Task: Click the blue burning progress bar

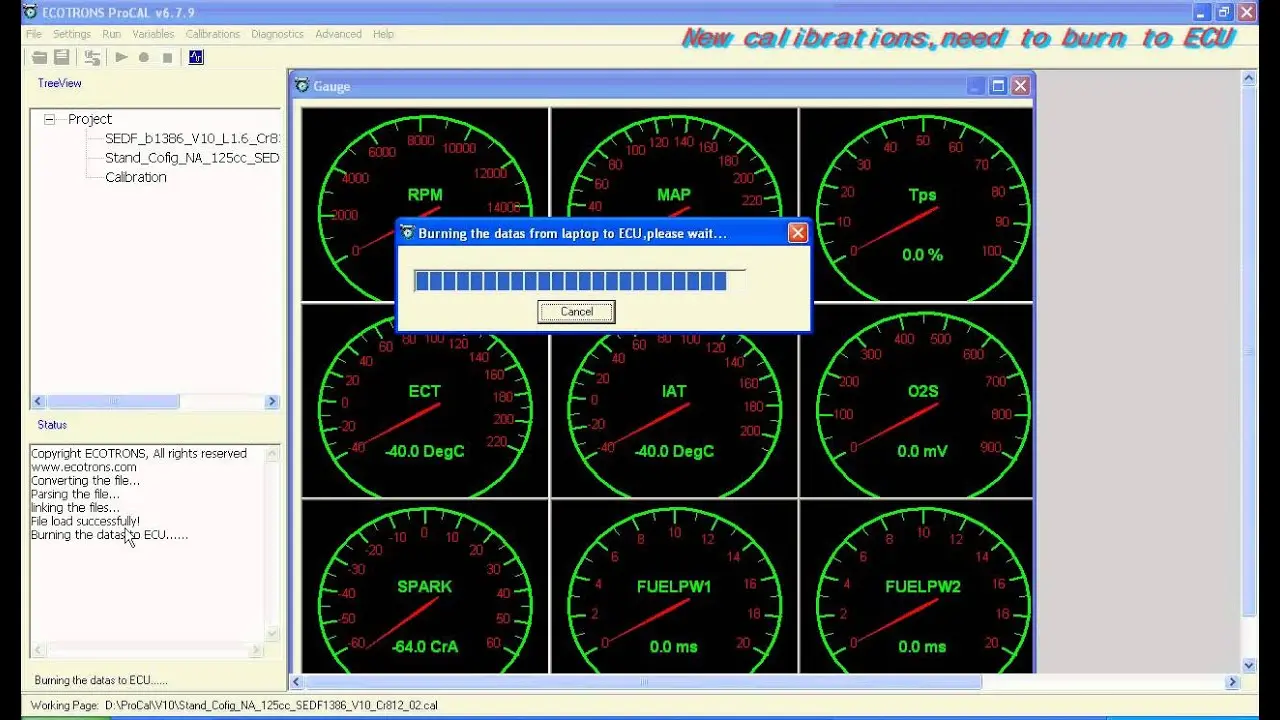Action: (579, 281)
